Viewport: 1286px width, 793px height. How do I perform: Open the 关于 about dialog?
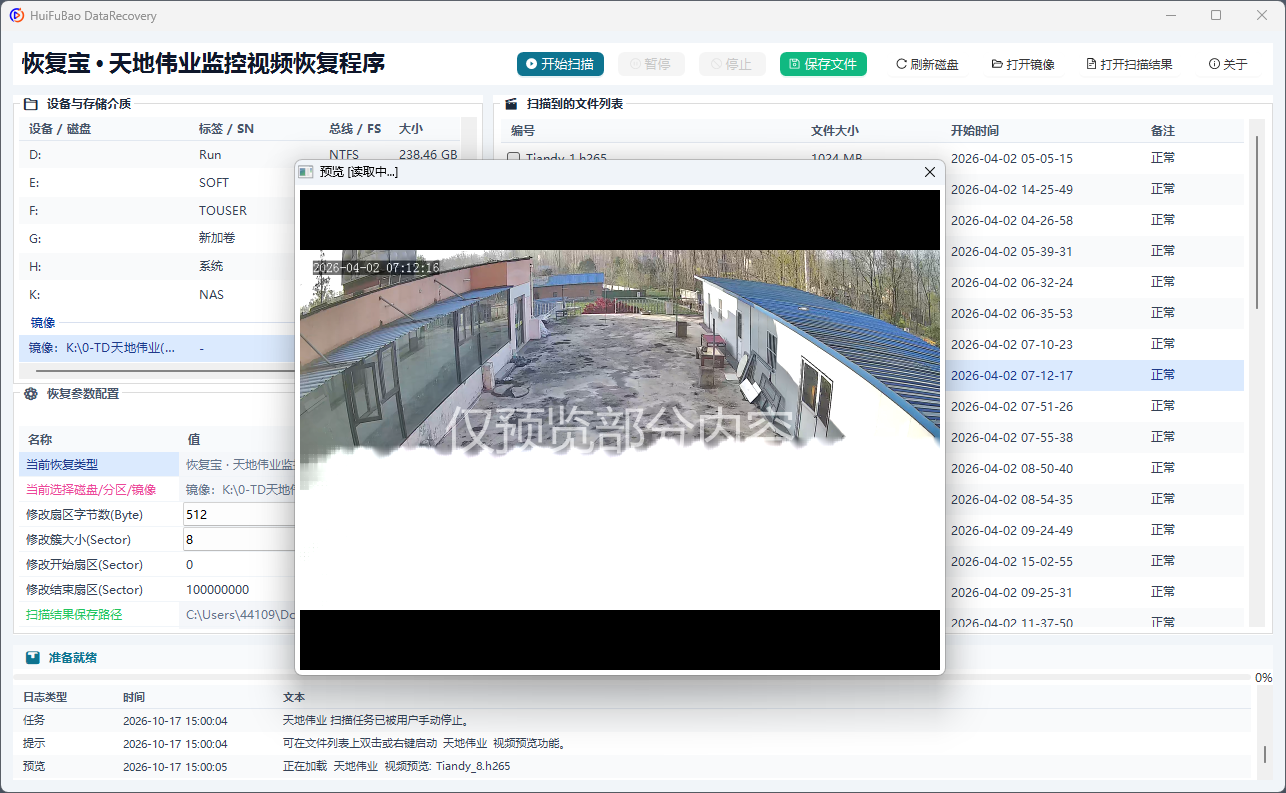1228,64
